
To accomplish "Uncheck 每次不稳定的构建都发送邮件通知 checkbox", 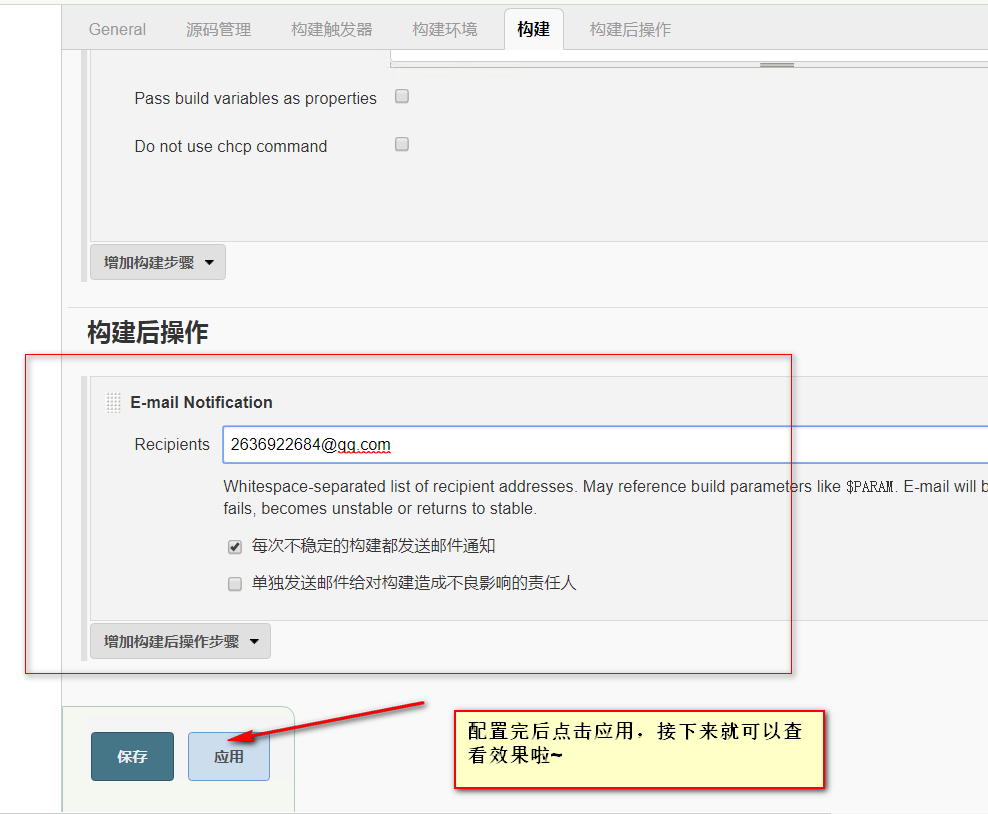I will [235, 546].
